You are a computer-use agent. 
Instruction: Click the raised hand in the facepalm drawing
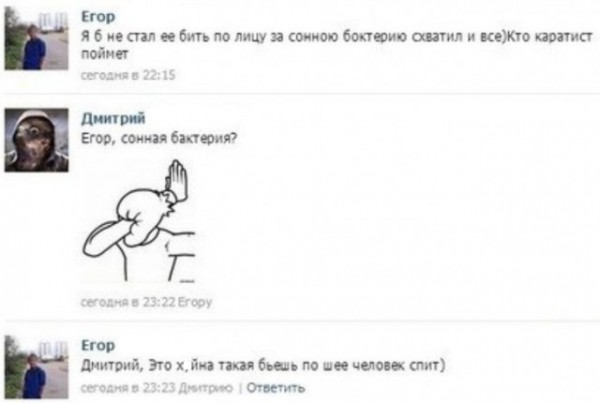pyautogui.click(x=178, y=178)
